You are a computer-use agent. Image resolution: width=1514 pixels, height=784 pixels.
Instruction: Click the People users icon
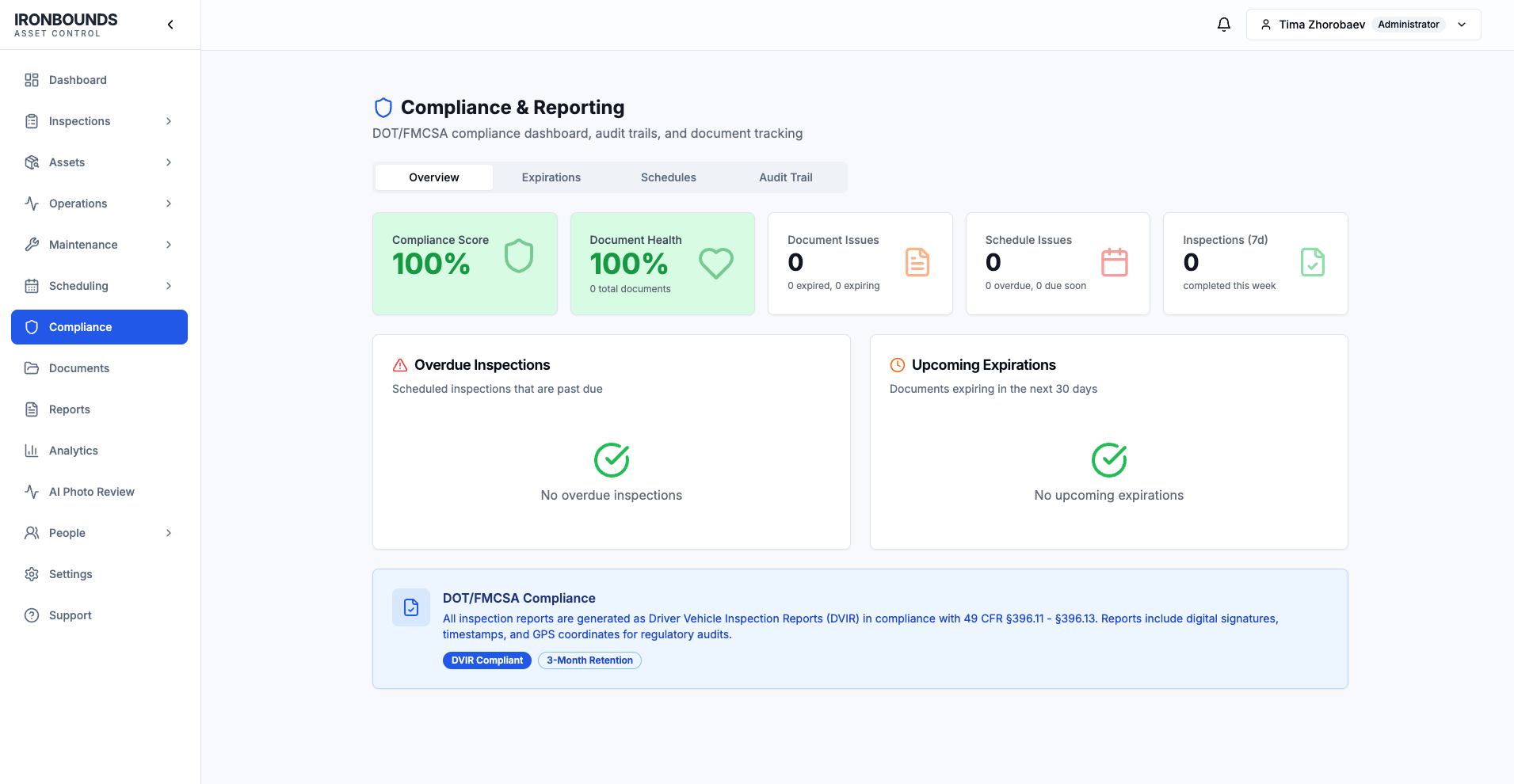tap(32, 533)
